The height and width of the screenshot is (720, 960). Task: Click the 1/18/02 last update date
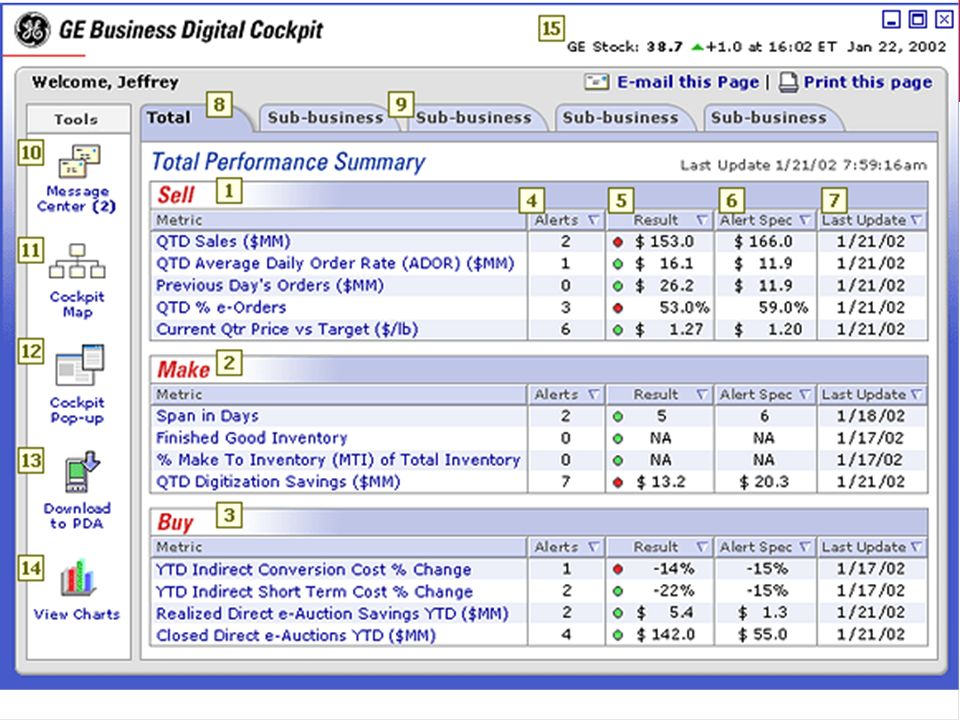click(x=871, y=416)
